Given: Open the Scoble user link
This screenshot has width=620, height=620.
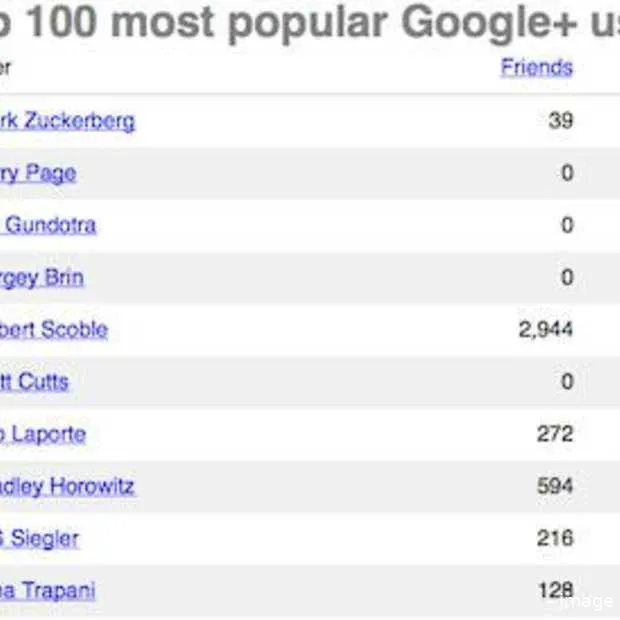Looking at the screenshot, I should tap(54, 330).
